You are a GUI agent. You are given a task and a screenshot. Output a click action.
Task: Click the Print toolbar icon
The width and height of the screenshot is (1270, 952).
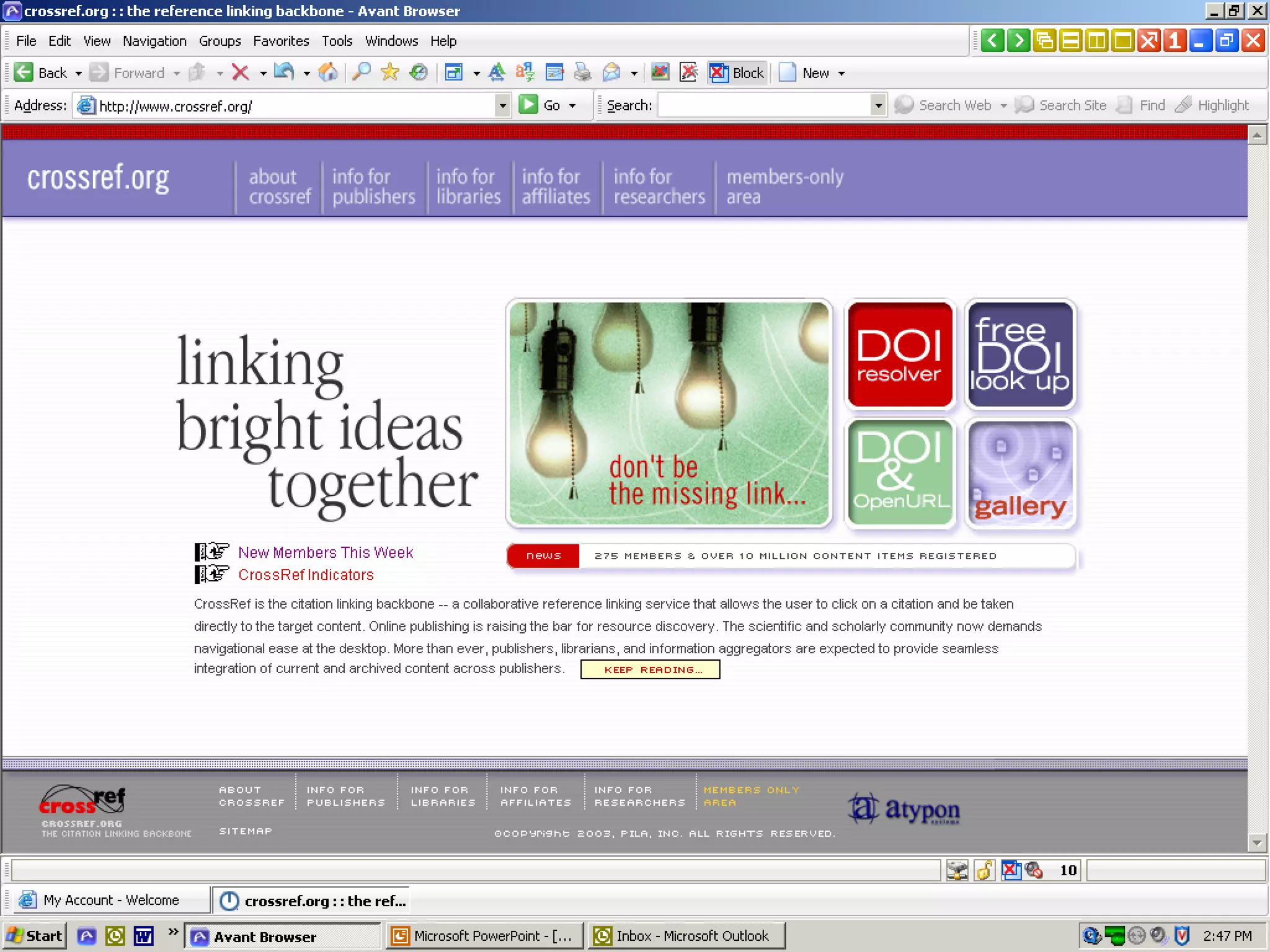point(582,73)
